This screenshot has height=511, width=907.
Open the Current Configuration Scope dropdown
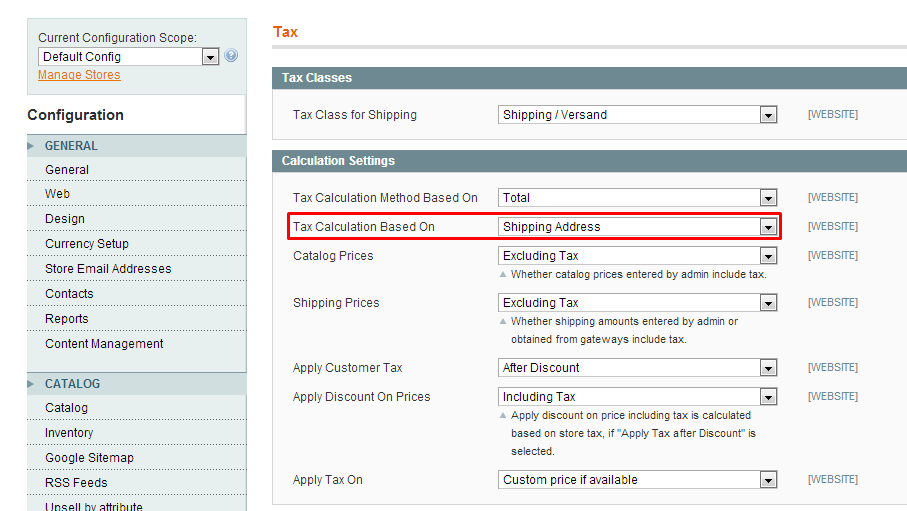(x=128, y=57)
